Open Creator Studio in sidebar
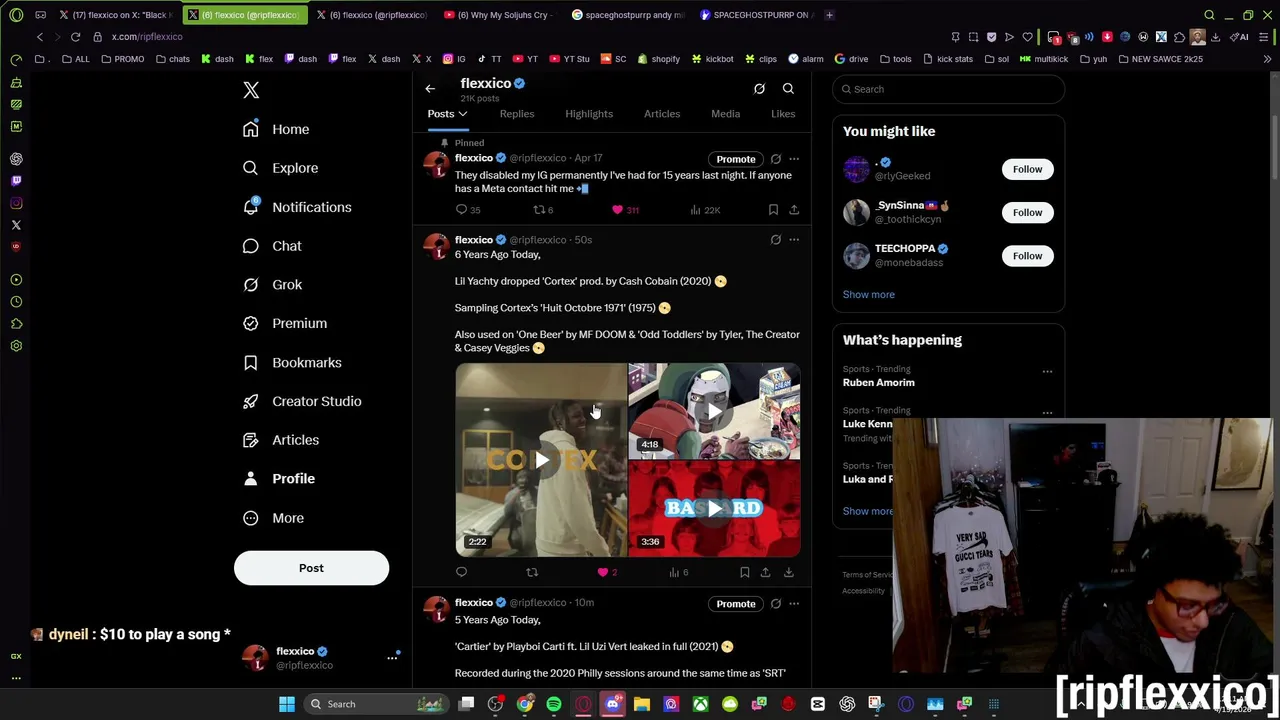1280x720 pixels. point(302,401)
